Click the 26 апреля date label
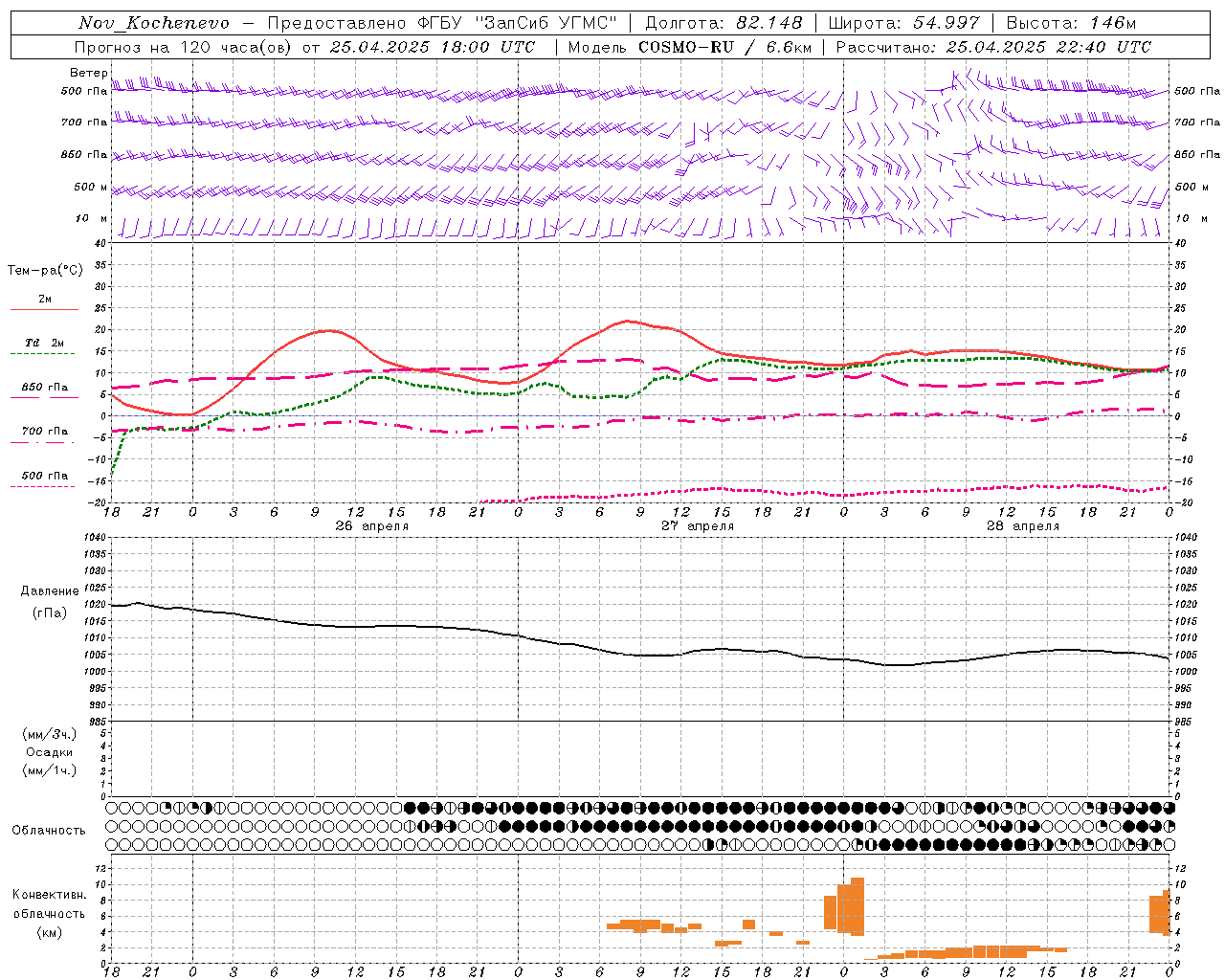Image resolution: width=1225 pixels, height=980 pixels. [x=371, y=526]
